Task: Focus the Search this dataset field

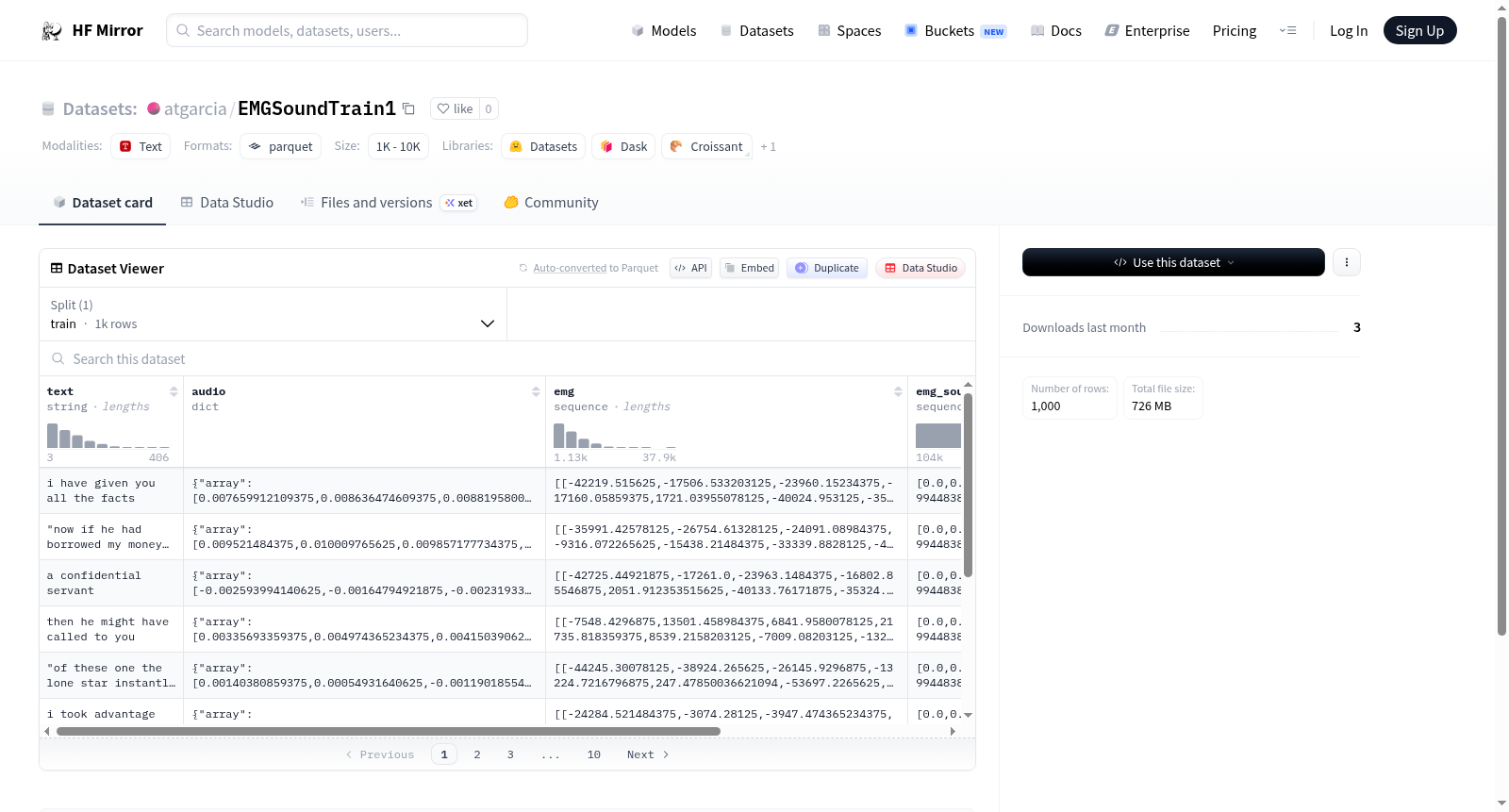Action: 507,358
